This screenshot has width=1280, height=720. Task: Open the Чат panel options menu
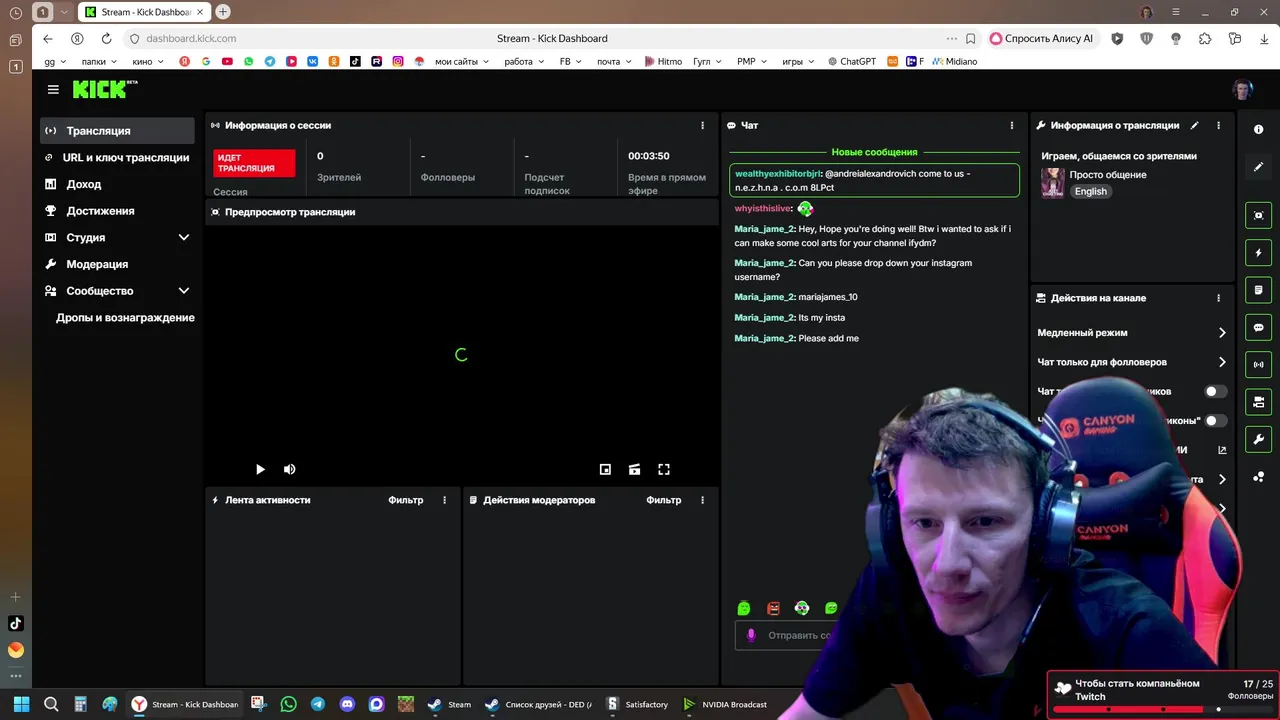pos(1012,125)
